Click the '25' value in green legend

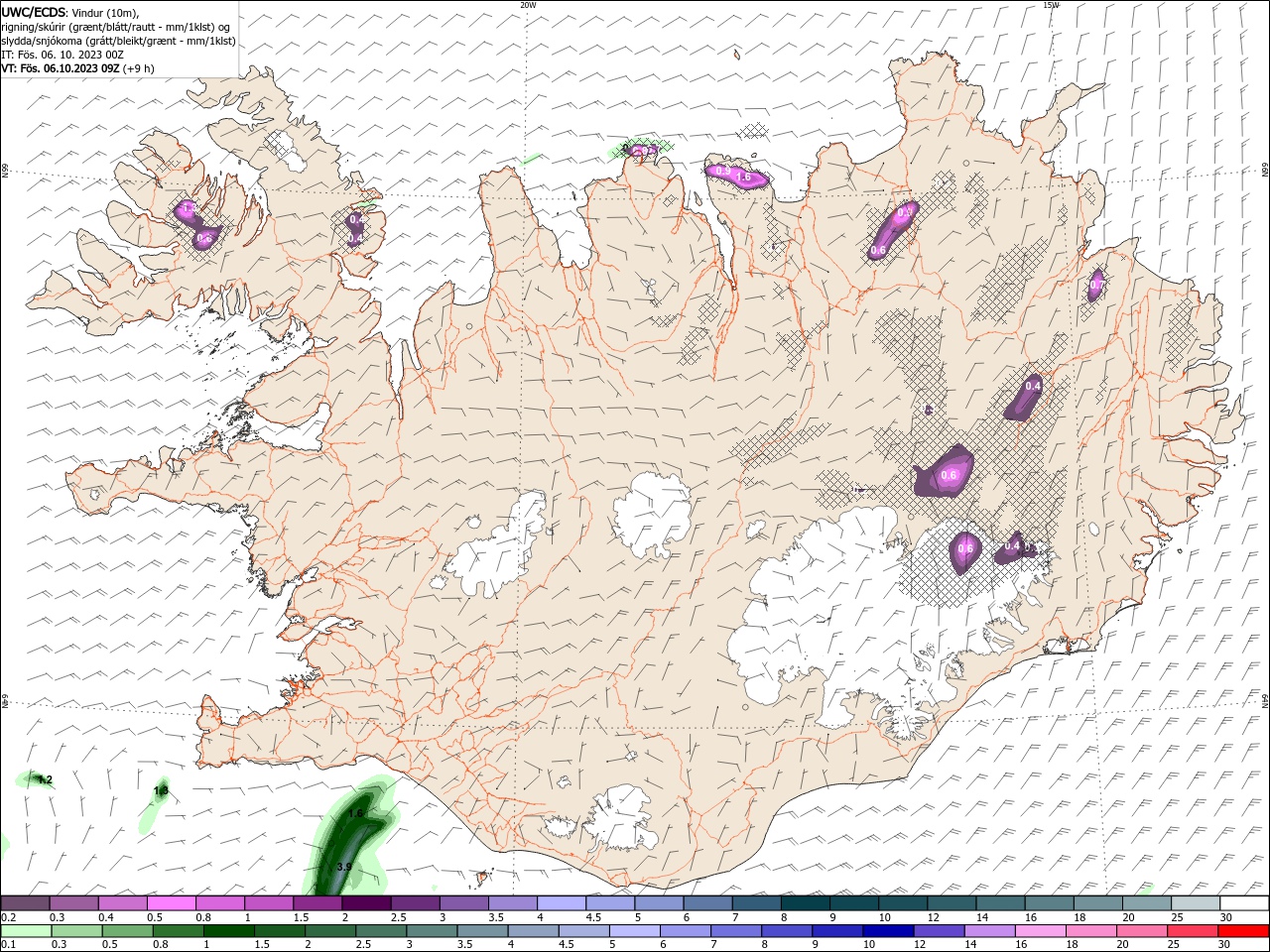[1174, 945]
